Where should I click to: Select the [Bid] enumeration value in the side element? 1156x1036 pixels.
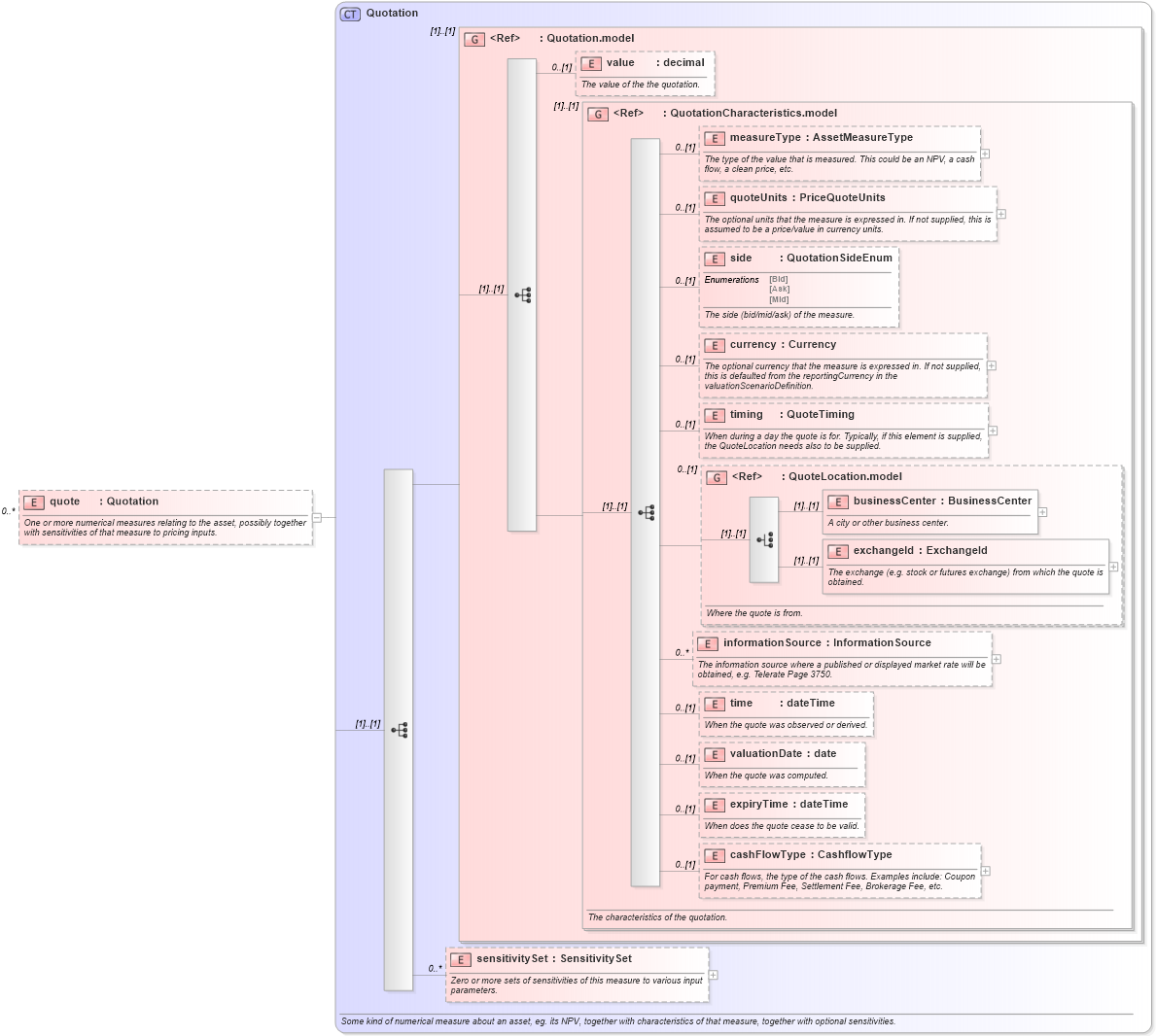tap(777, 277)
